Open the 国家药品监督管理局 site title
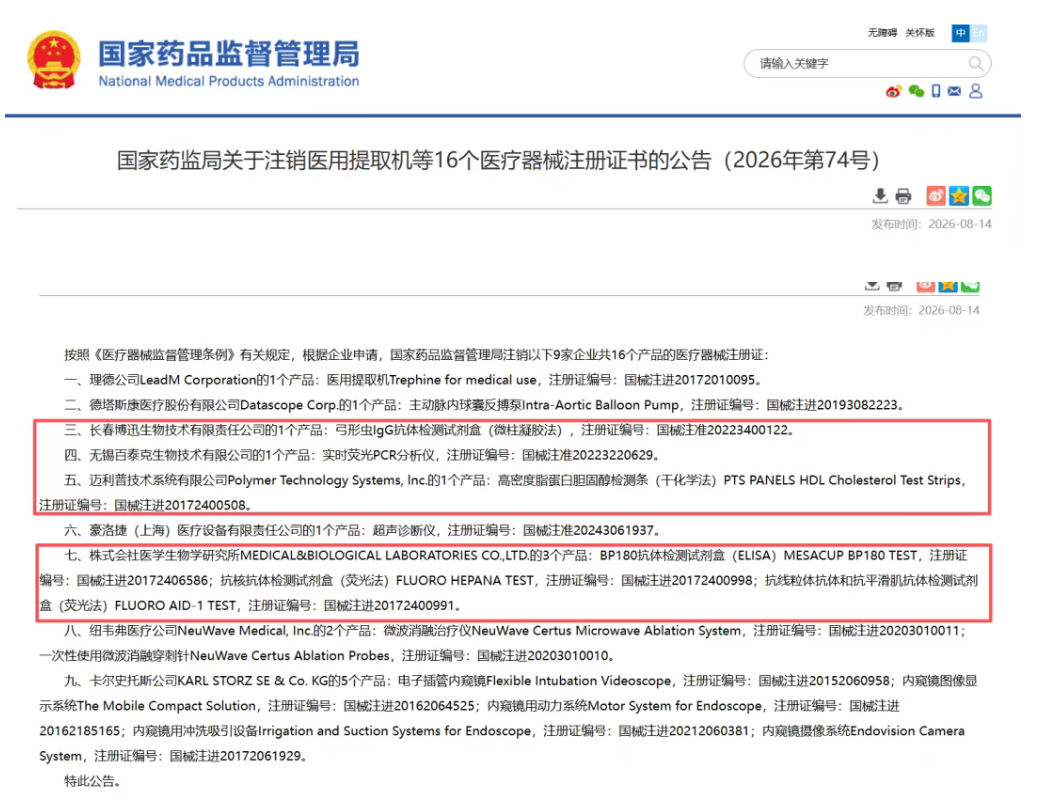The width and height of the screenshot is (1047, 801). pos(228,54)
